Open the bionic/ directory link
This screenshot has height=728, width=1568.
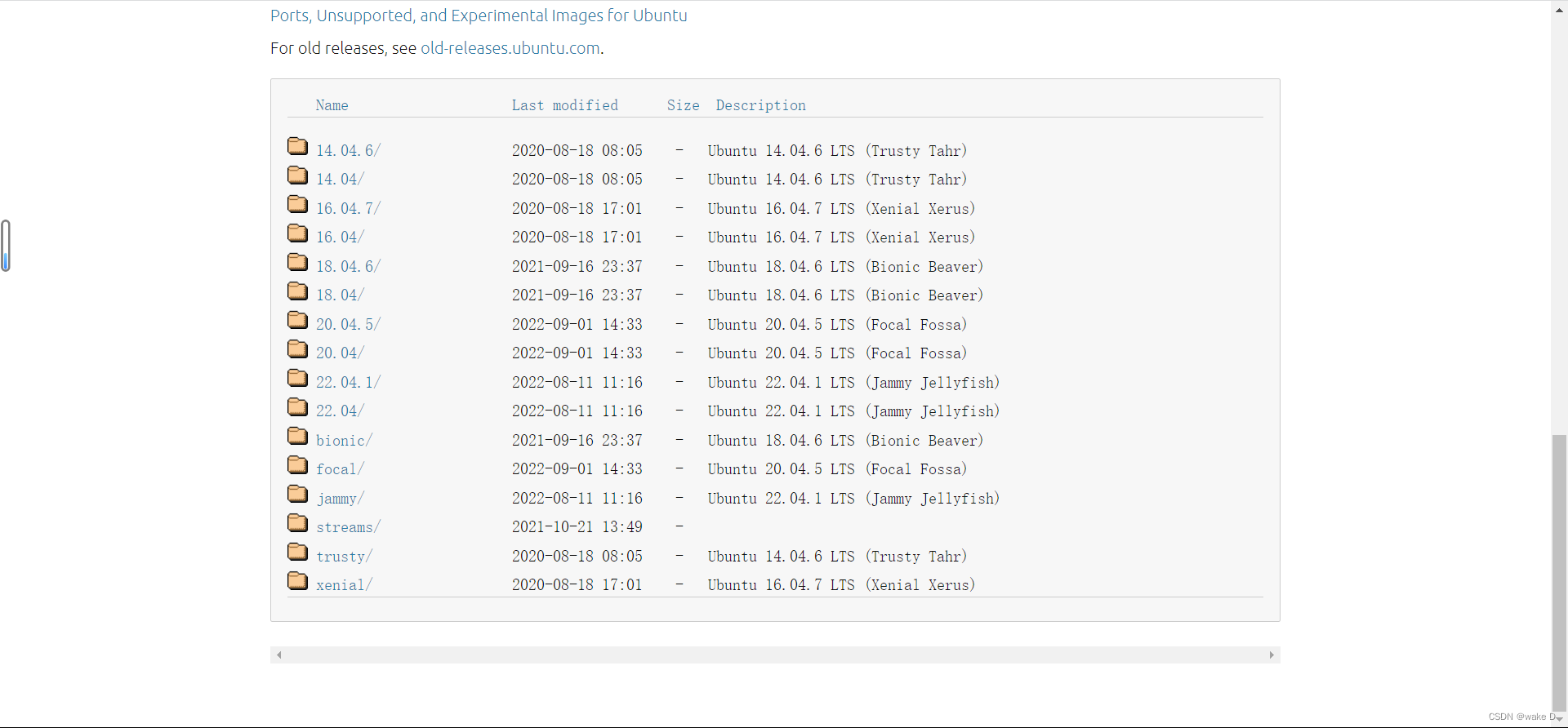click(x=345, y=441)
